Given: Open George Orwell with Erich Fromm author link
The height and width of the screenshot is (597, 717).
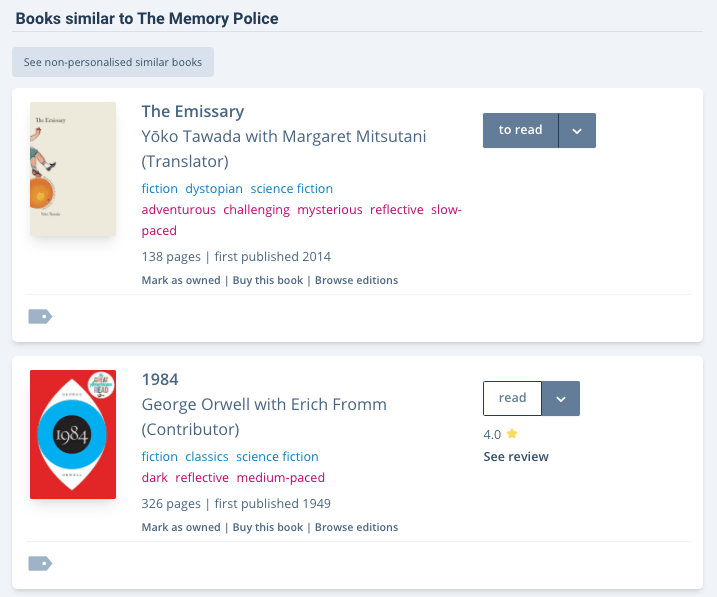Looking at the screenshot, I should pyautogui.click(x=264, y=416).
